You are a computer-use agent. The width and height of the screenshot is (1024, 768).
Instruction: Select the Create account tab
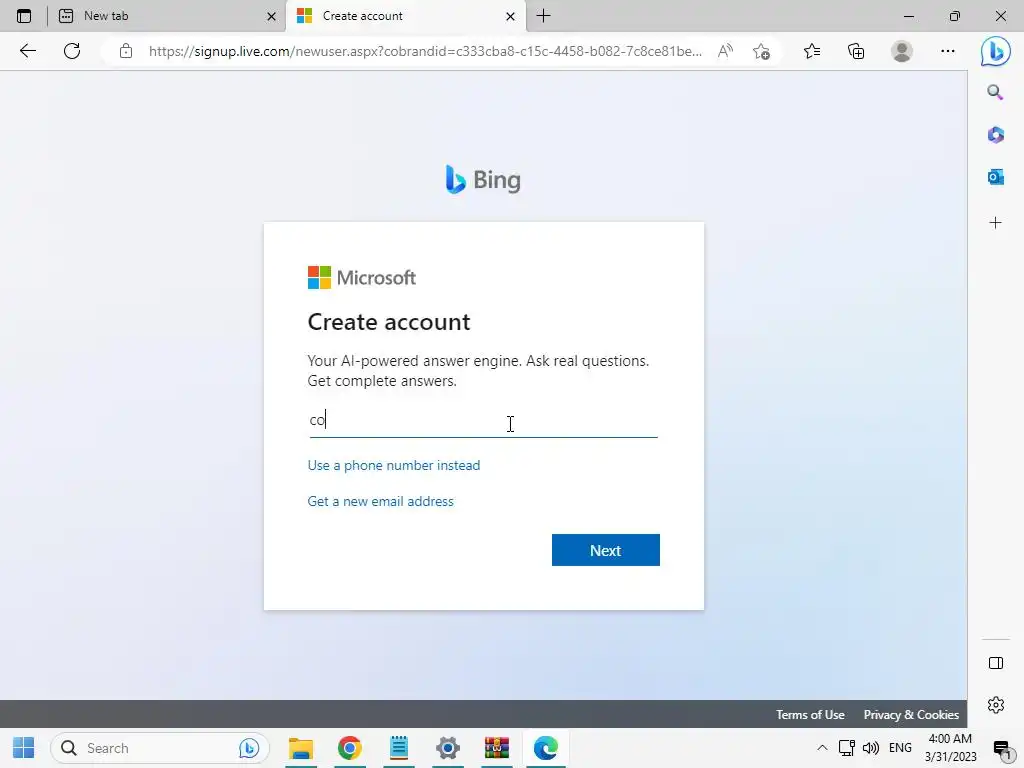pyautogui.click(x=406, y=16)
